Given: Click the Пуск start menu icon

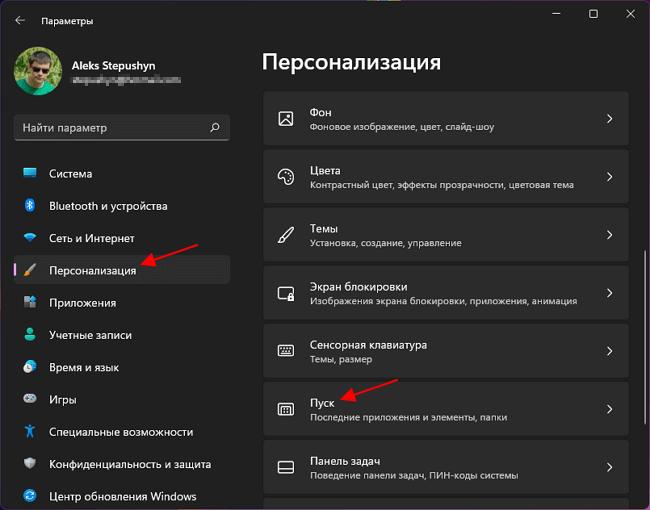Looking at the screenshot, I should click(286, 409).
